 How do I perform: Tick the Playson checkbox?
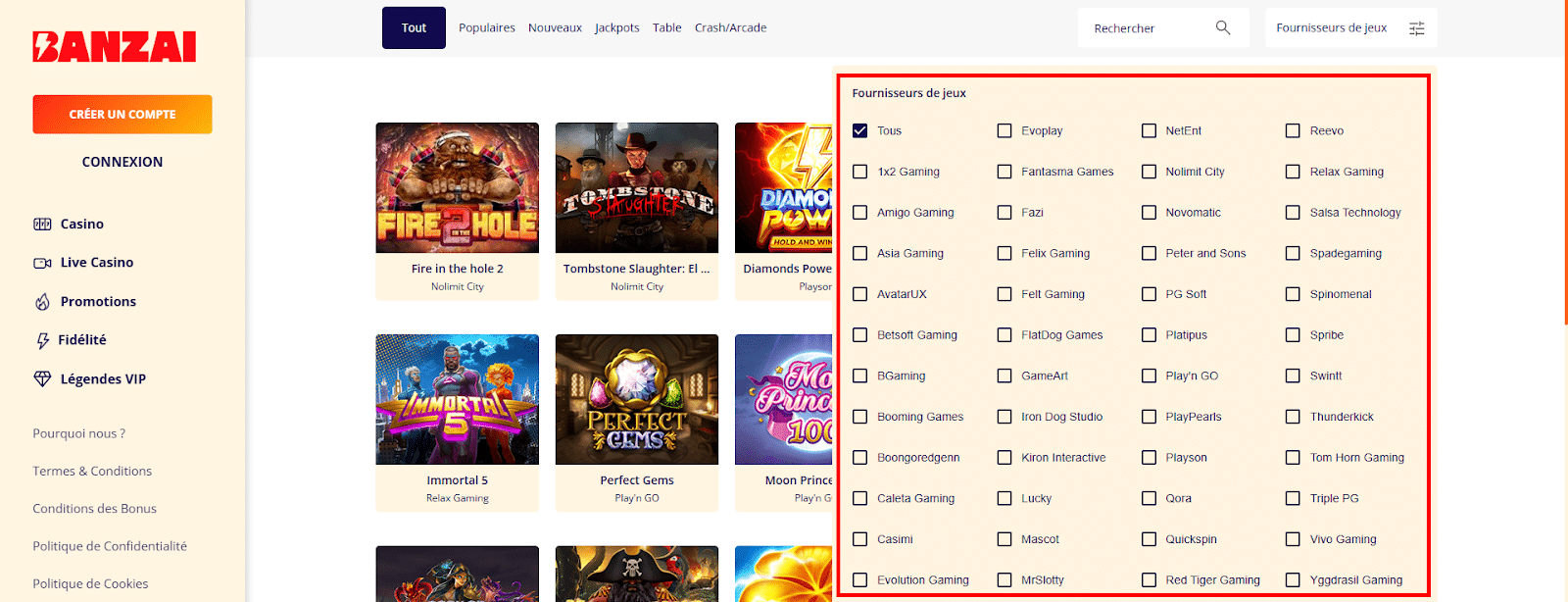tap(1149, 458)
